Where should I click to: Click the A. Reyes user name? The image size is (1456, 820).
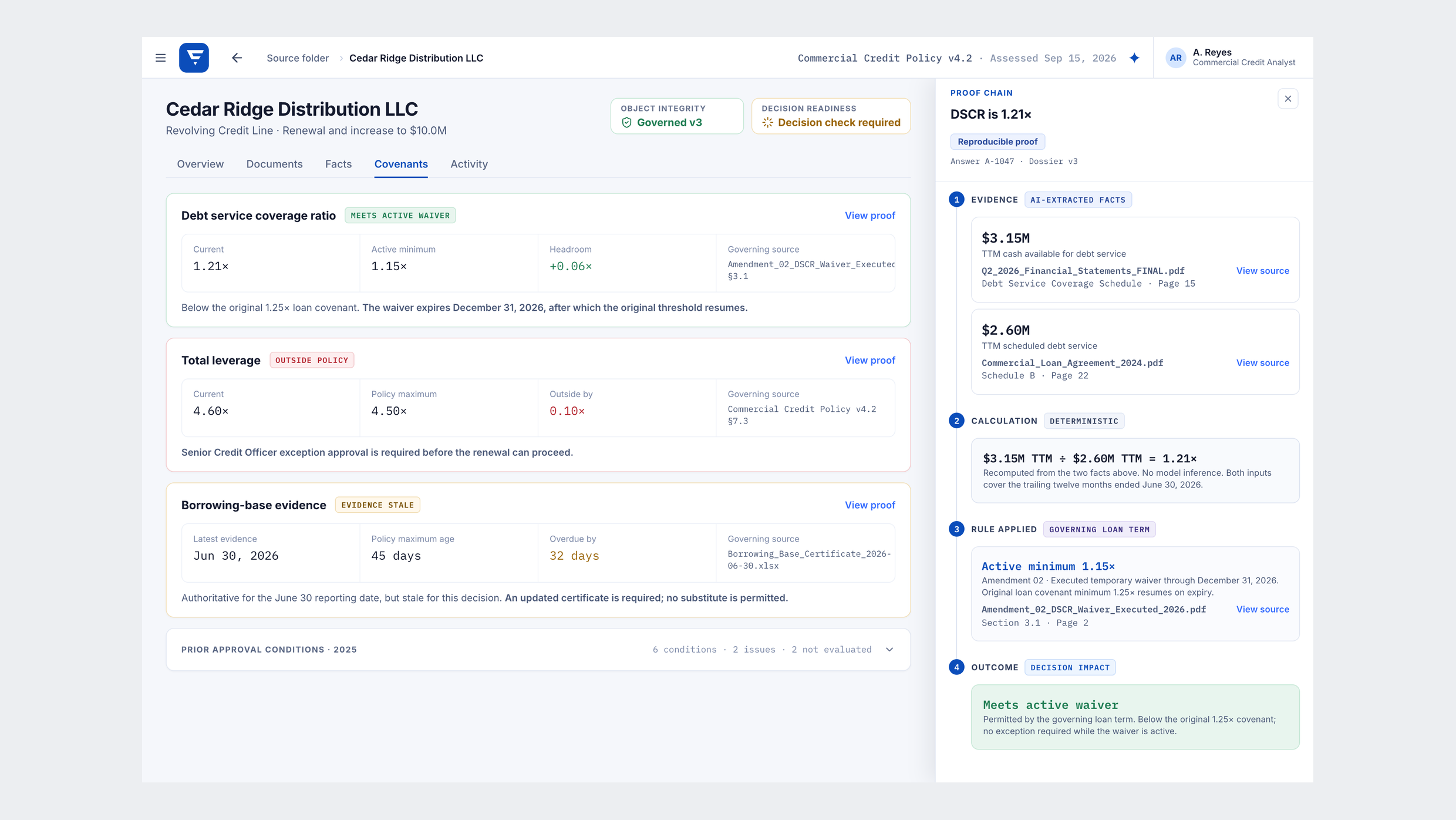[x=1212, y=52]
